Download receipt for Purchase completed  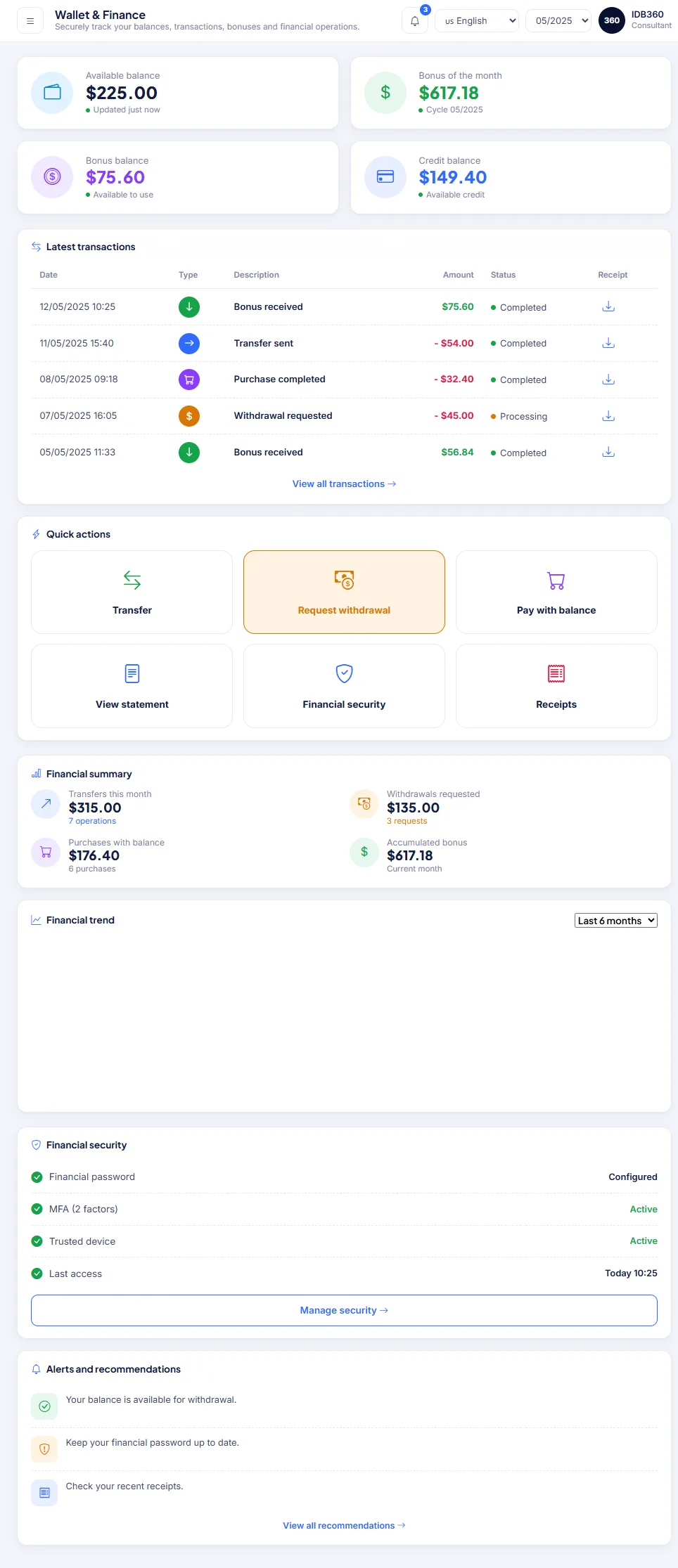click(x=608, y=380)
